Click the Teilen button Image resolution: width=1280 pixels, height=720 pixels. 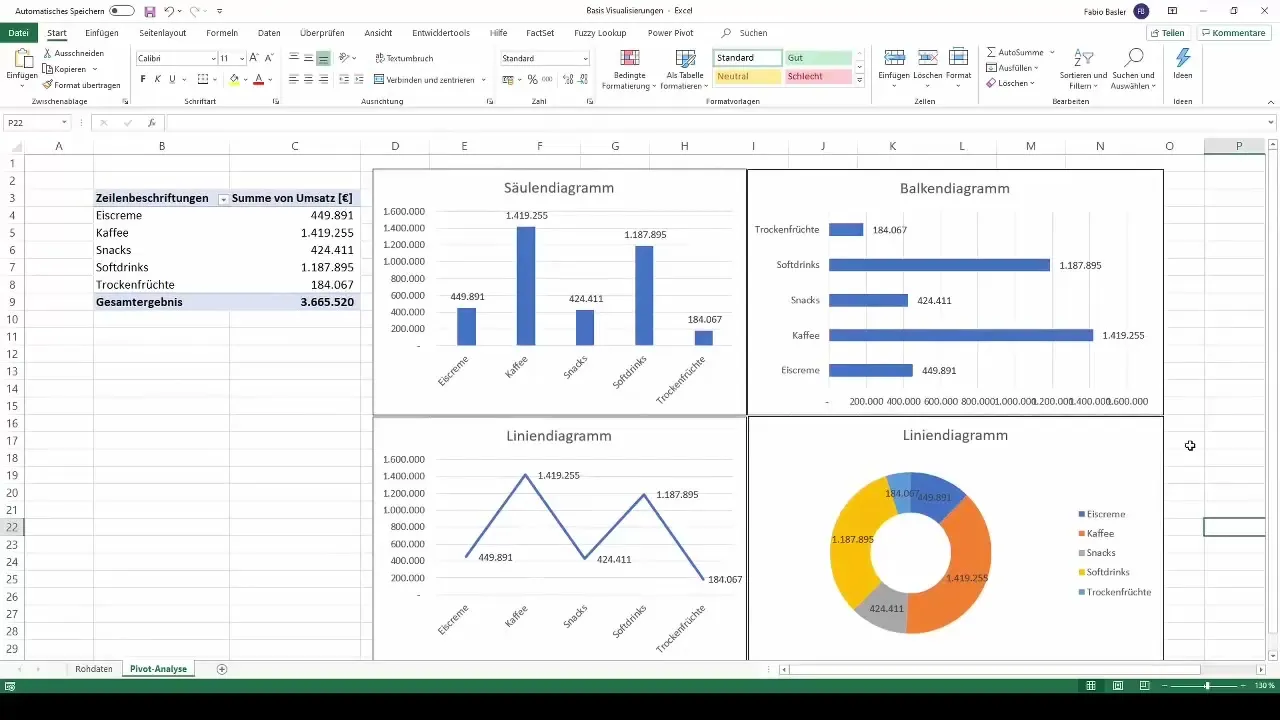(1168, 33)
